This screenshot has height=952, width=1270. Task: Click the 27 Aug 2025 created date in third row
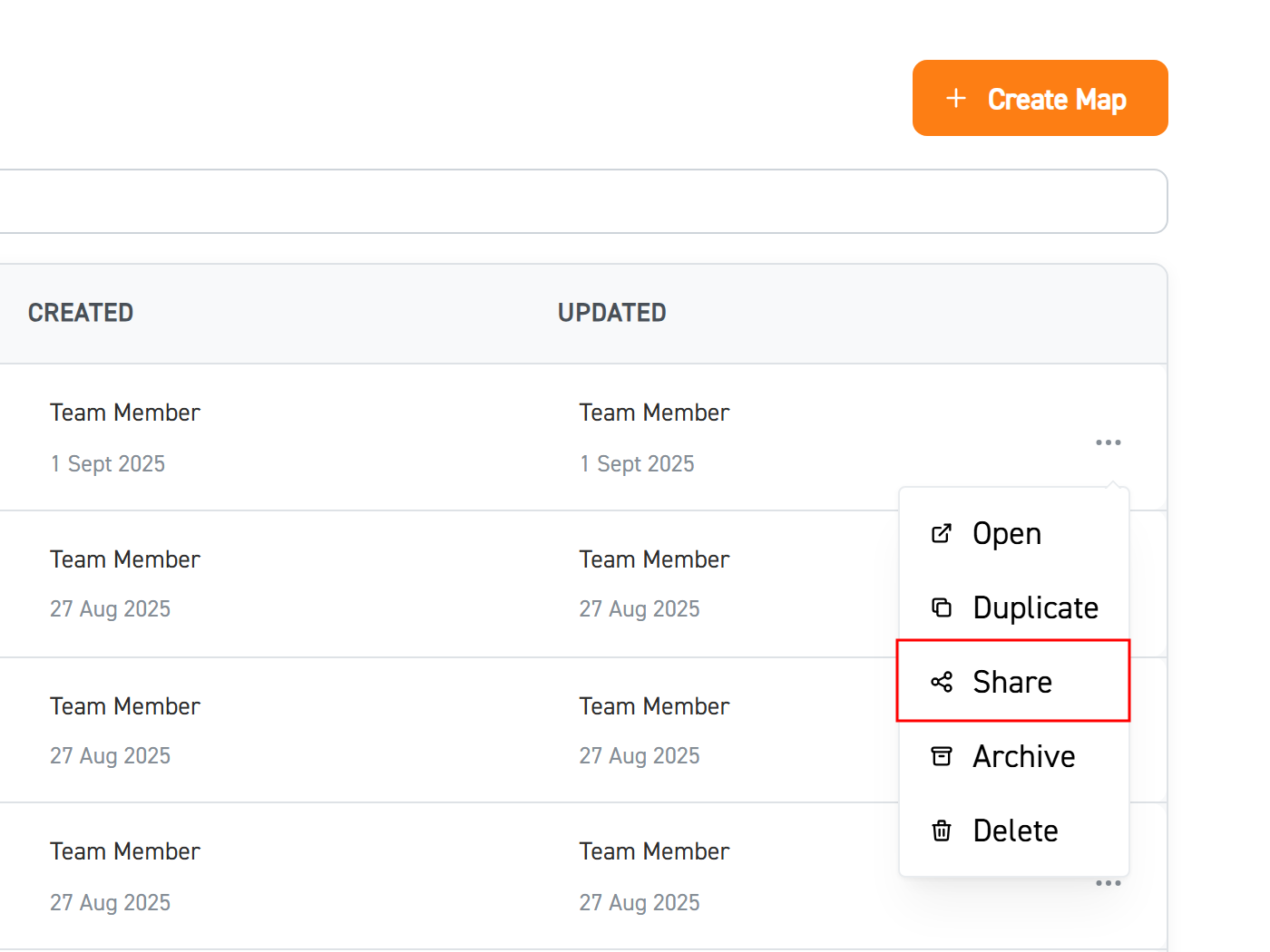click(110, 756)
